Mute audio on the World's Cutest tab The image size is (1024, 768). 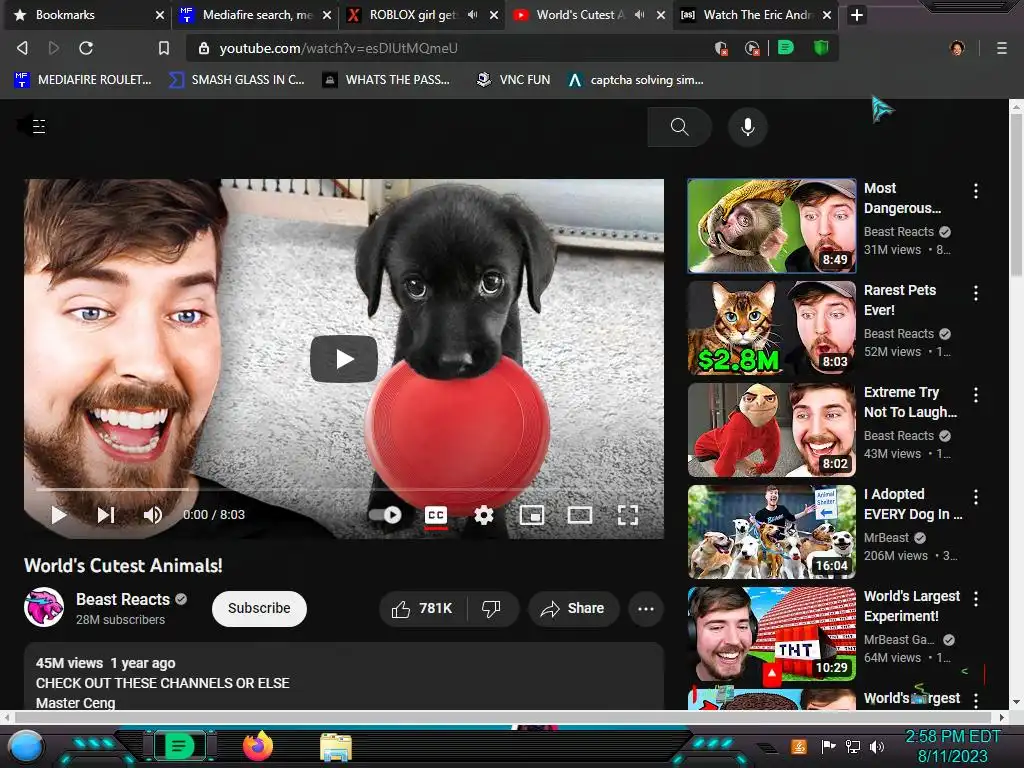[640, 14]
